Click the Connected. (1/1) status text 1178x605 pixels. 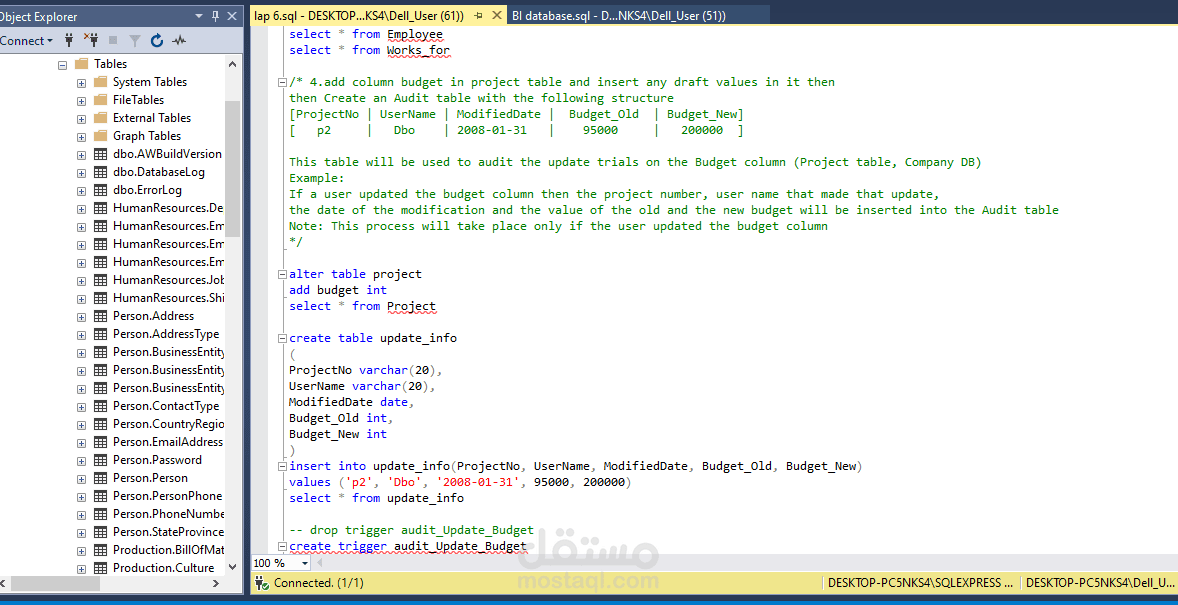point(319,583)
